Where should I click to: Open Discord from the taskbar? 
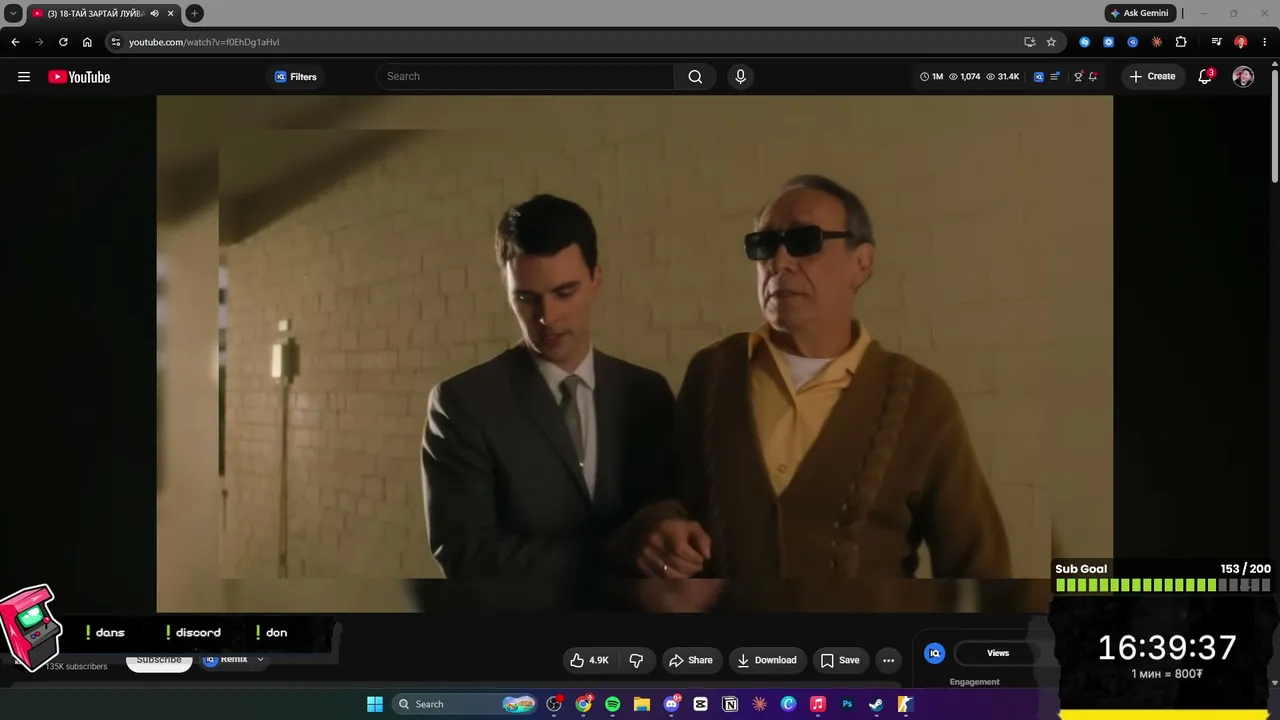pyautogui.click(x=671, y=704)
